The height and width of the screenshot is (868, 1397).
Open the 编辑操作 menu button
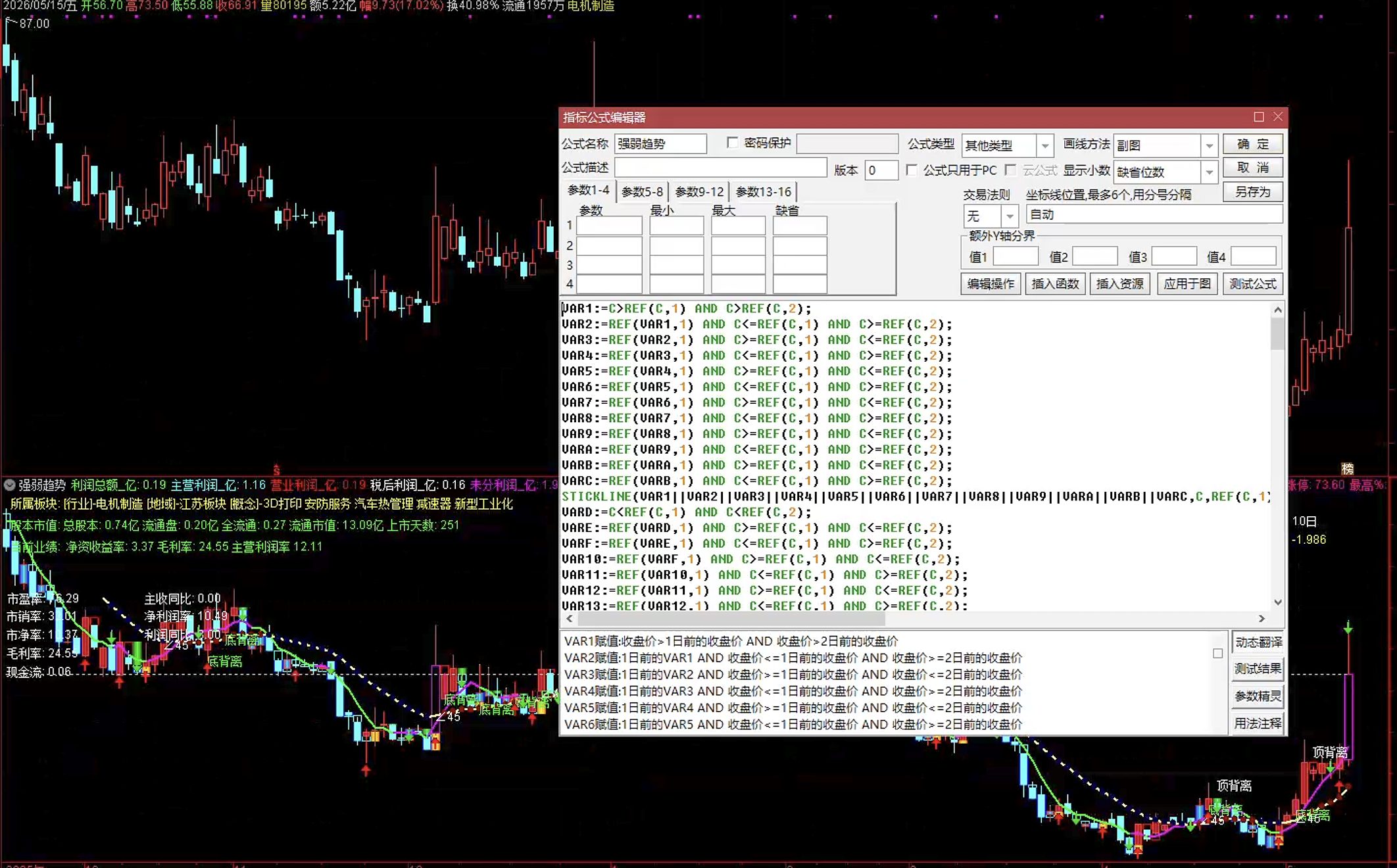click(991, 284)
